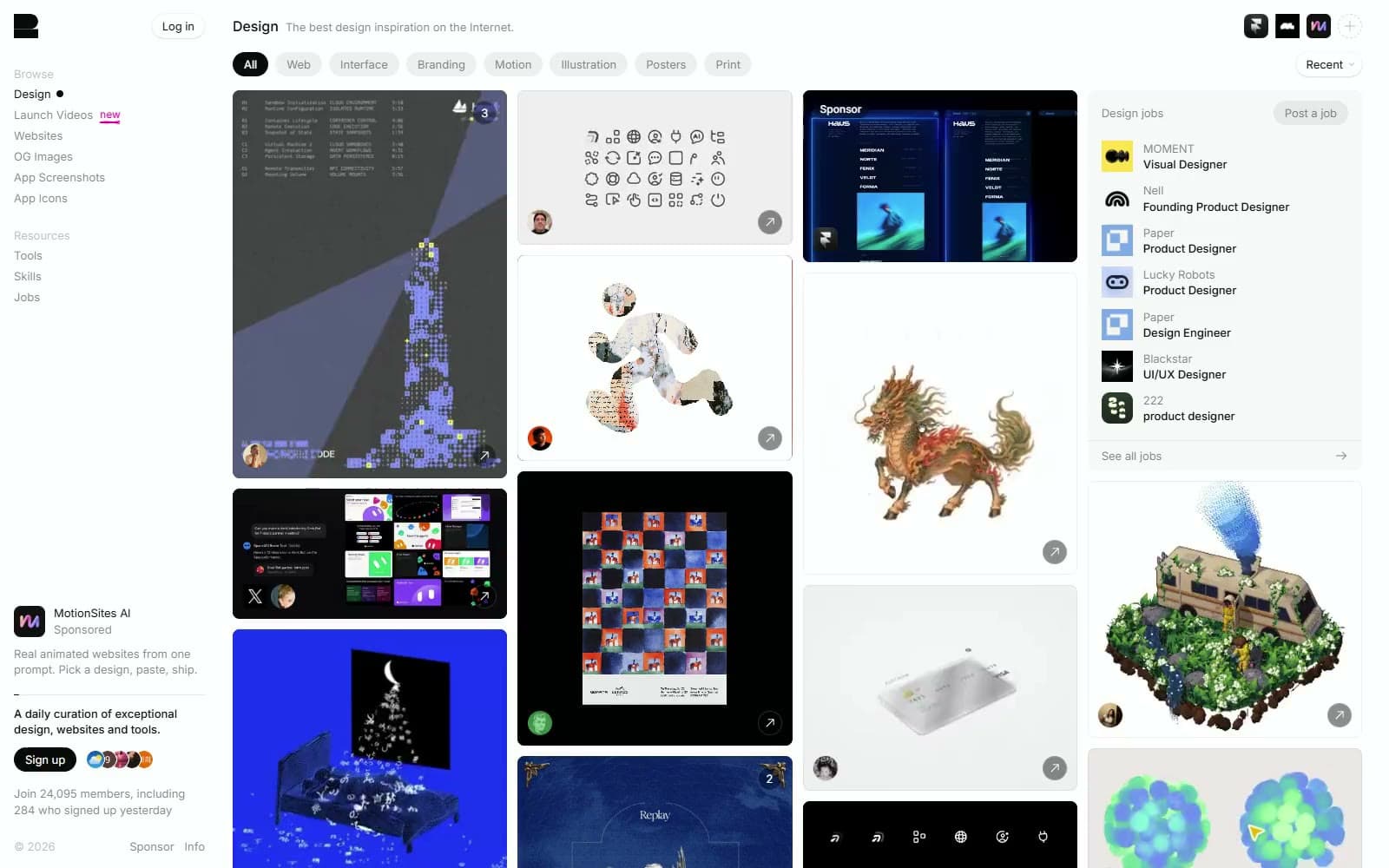
Task: Click the Post a job button
Action: click(1310, 113)
